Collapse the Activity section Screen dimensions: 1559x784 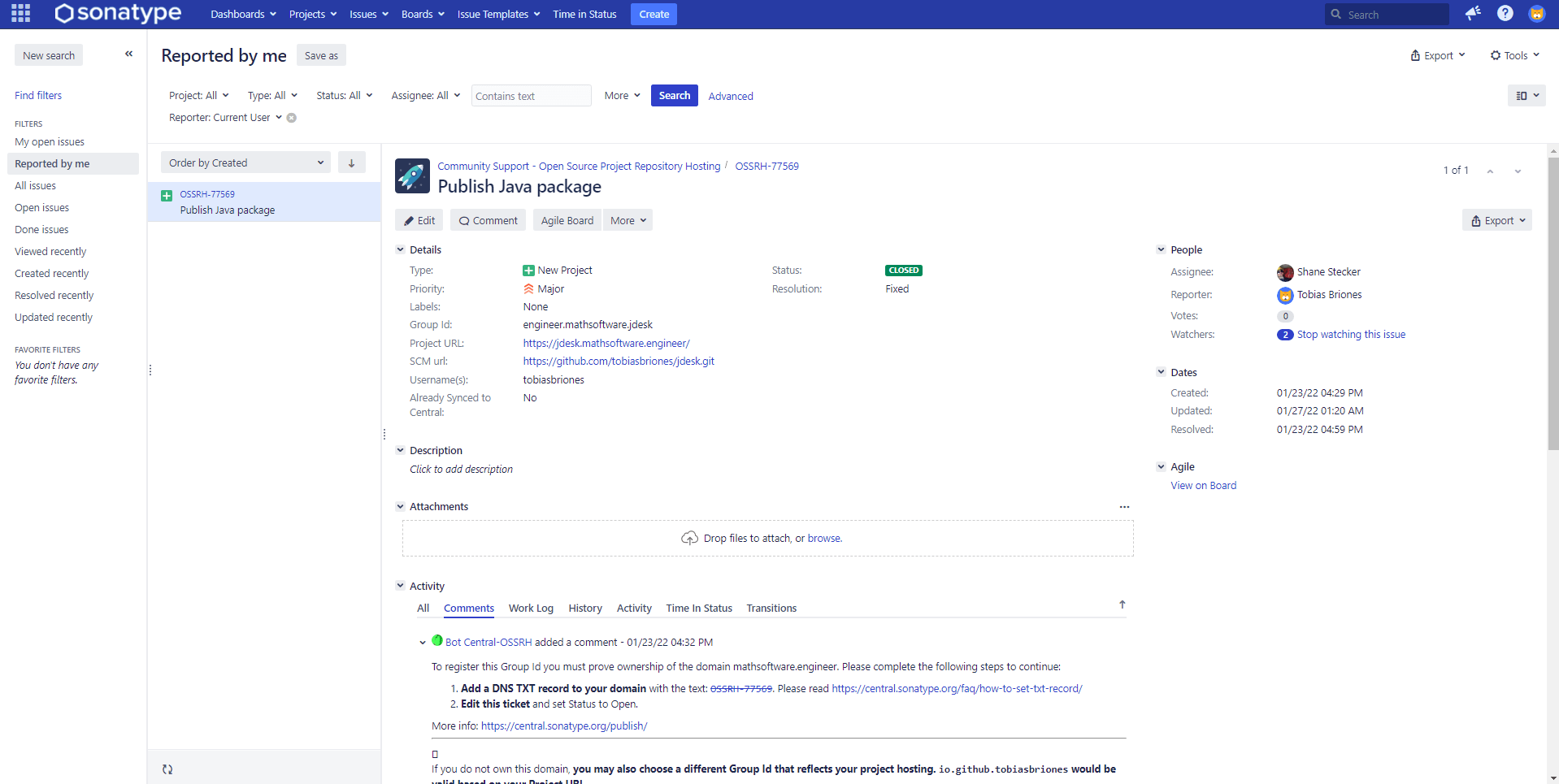(400, 586)
